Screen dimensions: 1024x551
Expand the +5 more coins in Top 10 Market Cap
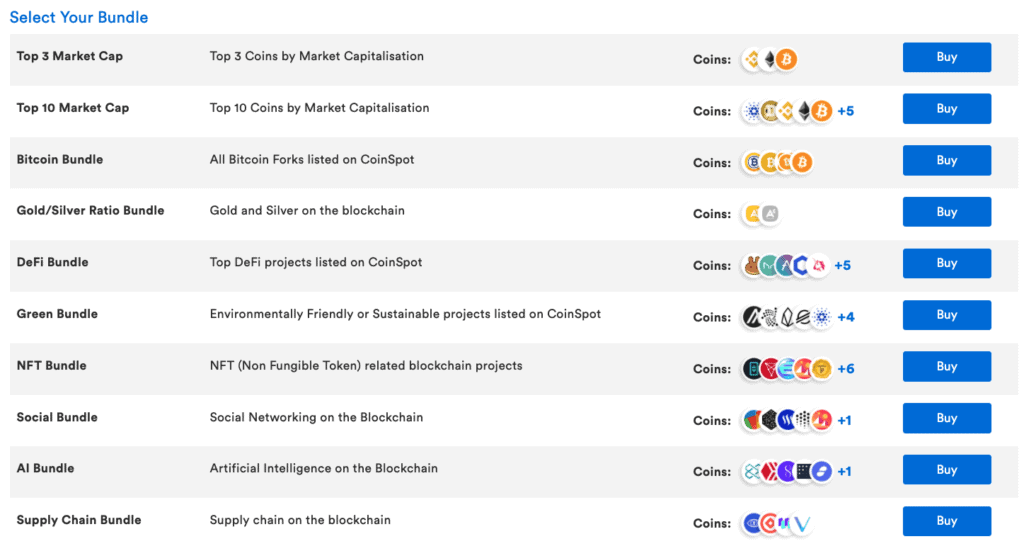pos(846,111)
